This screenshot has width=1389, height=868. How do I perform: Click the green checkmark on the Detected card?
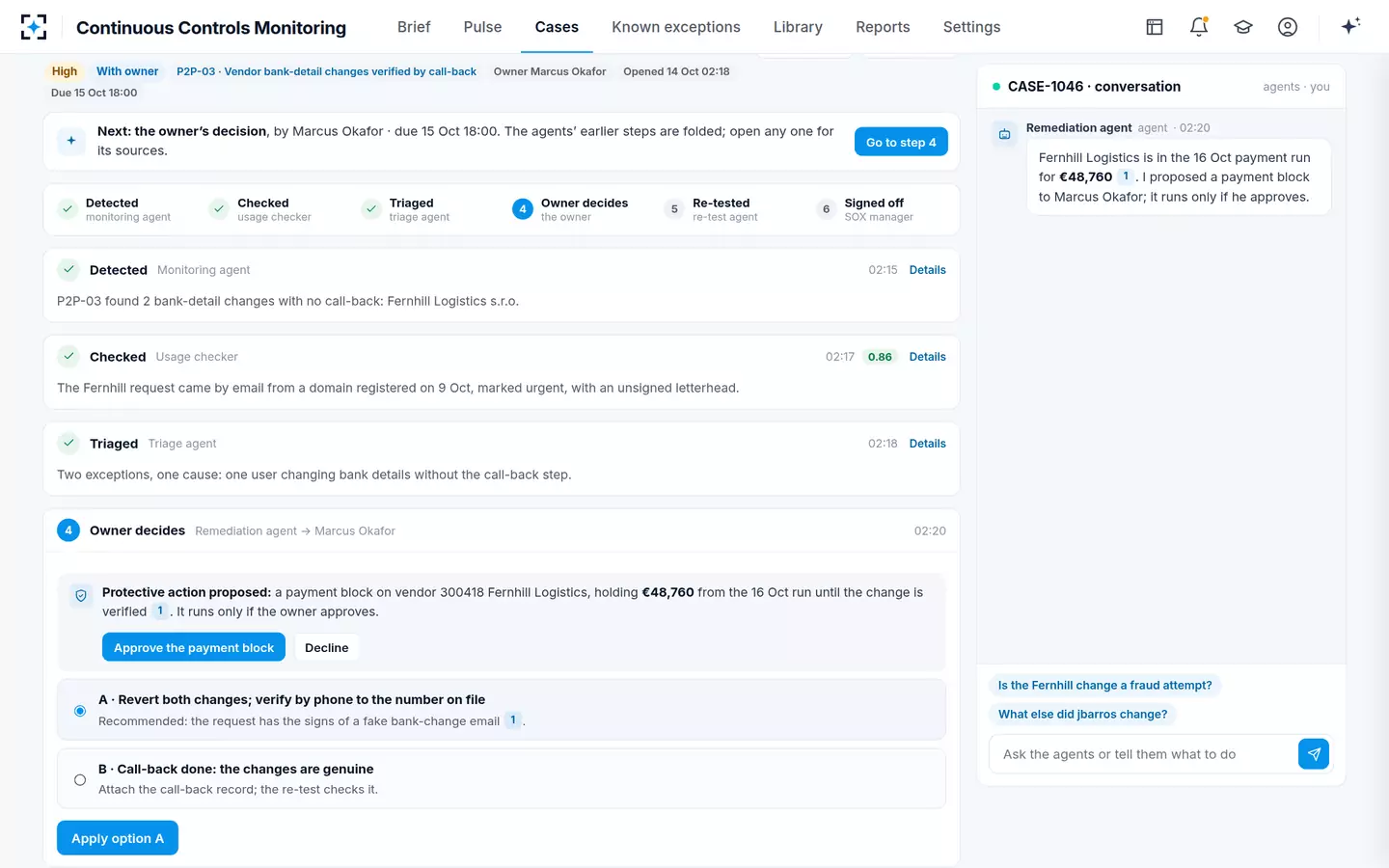(x=68, y=270)
